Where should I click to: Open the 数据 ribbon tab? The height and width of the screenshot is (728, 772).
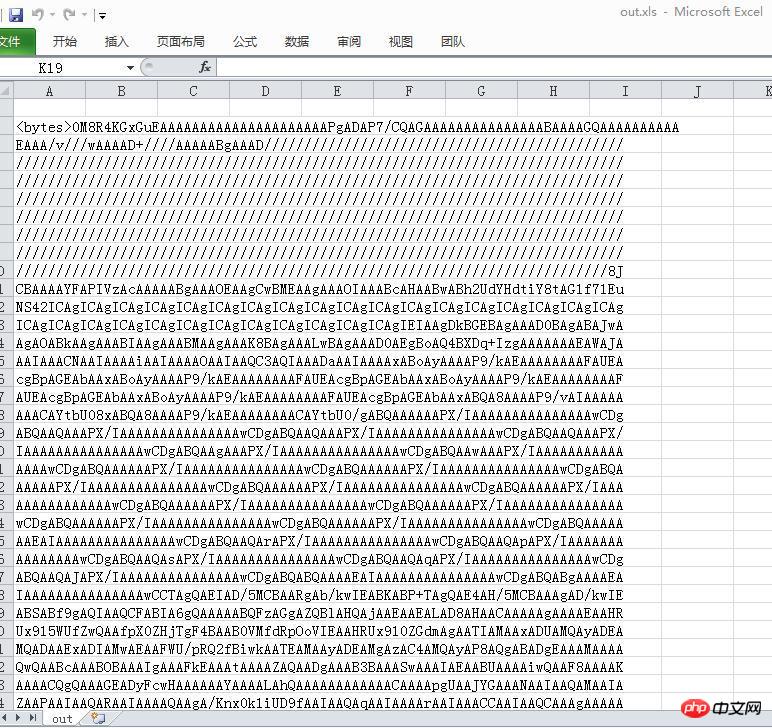(297, 42)
